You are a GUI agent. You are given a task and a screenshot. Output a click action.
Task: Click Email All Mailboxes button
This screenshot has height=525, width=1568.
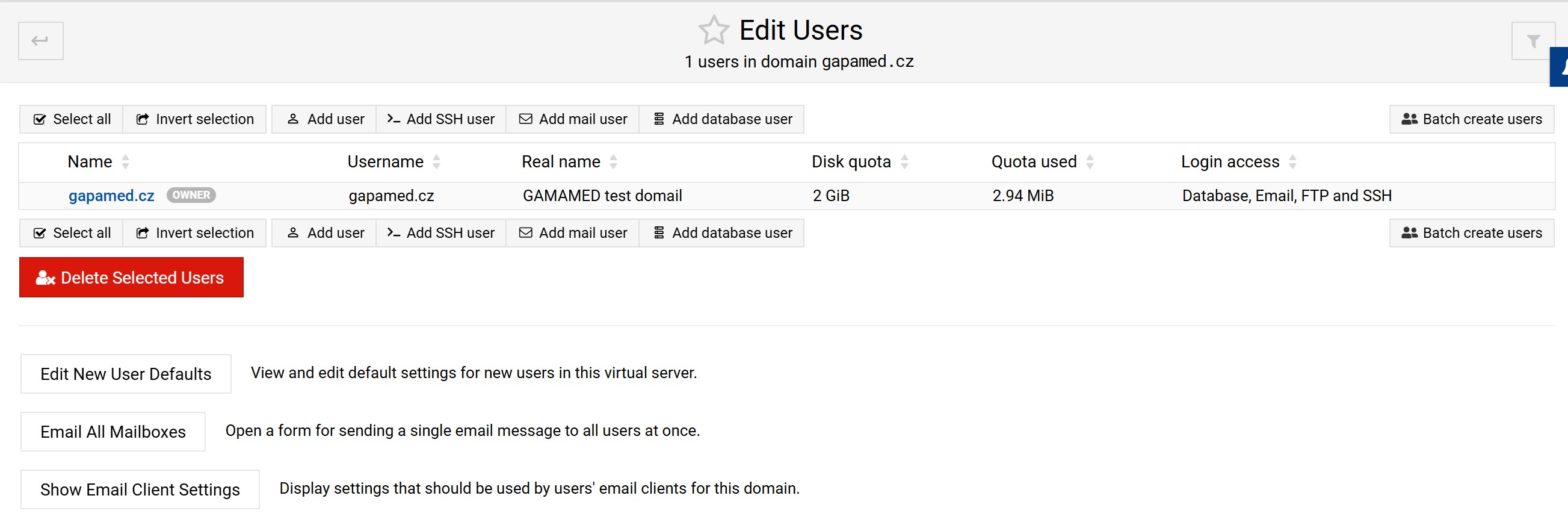[x=113, y=432]
